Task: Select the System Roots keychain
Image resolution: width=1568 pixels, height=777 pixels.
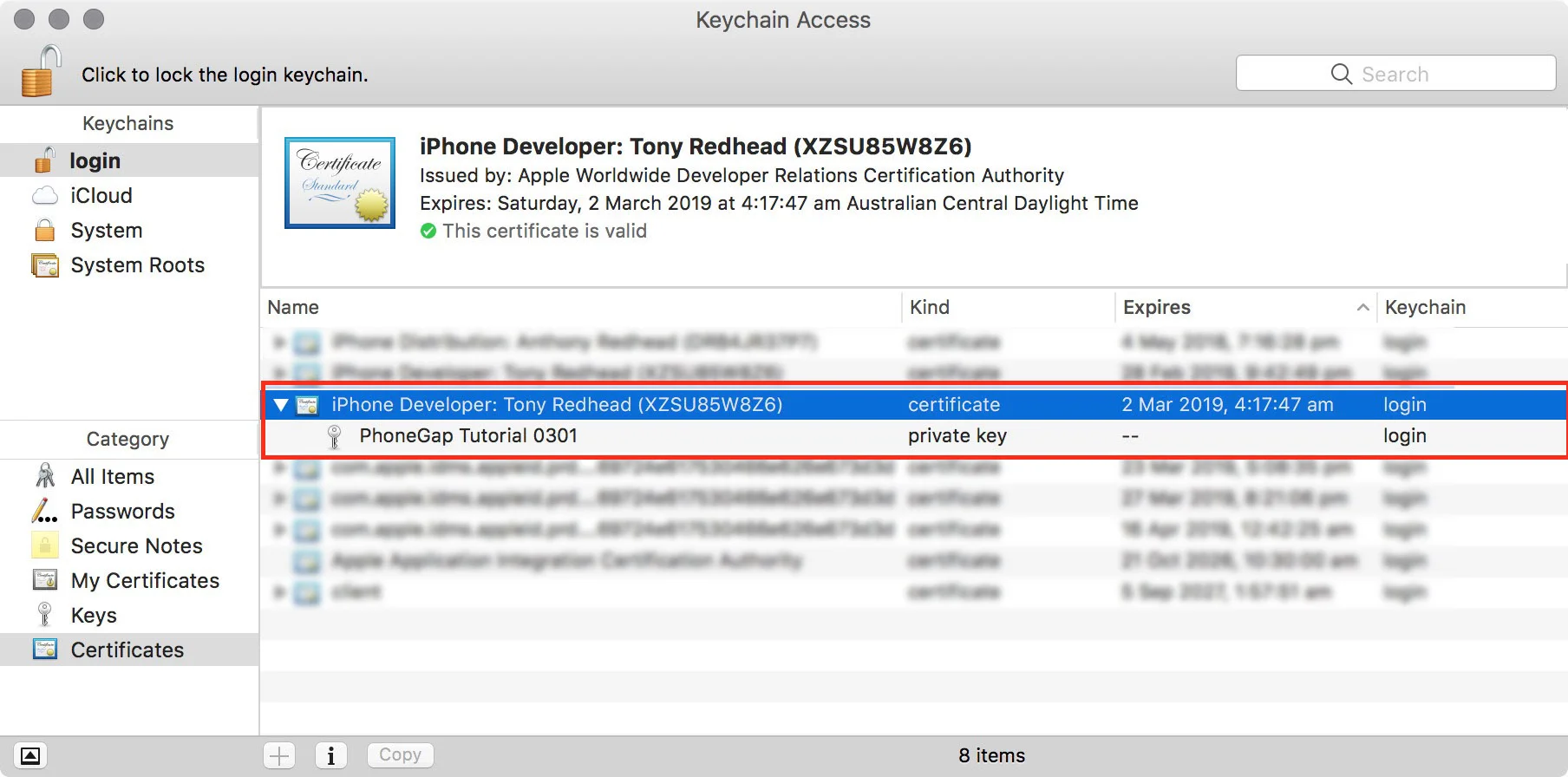Action: click(129, 264)
